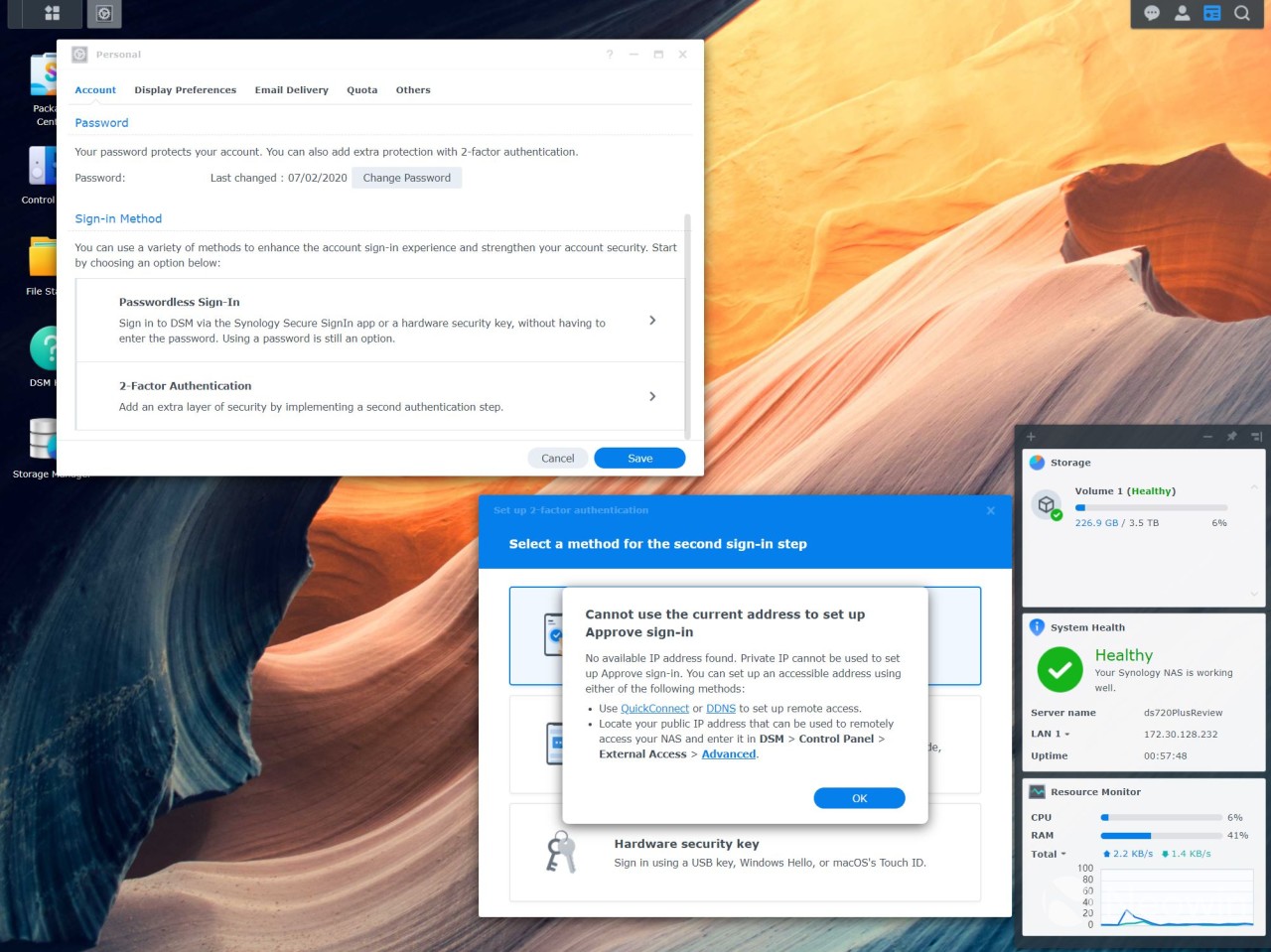The height and width of the screenshot is (952, 1271).
Task: Toggle the widgets panel icon in the taskbar
Action: click(x=1211, y=13)
